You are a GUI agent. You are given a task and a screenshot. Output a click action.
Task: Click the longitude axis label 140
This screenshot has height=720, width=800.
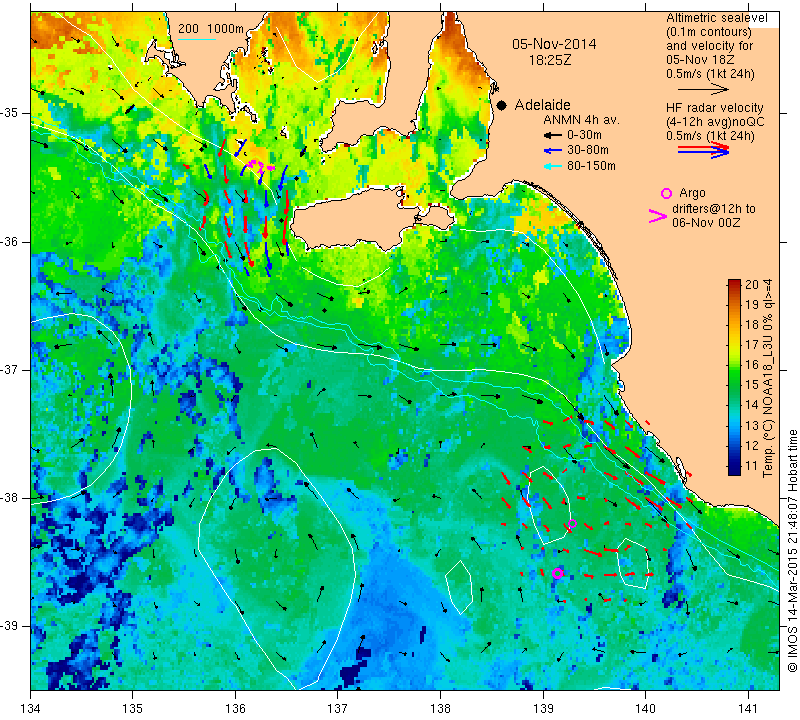[645, 709]
